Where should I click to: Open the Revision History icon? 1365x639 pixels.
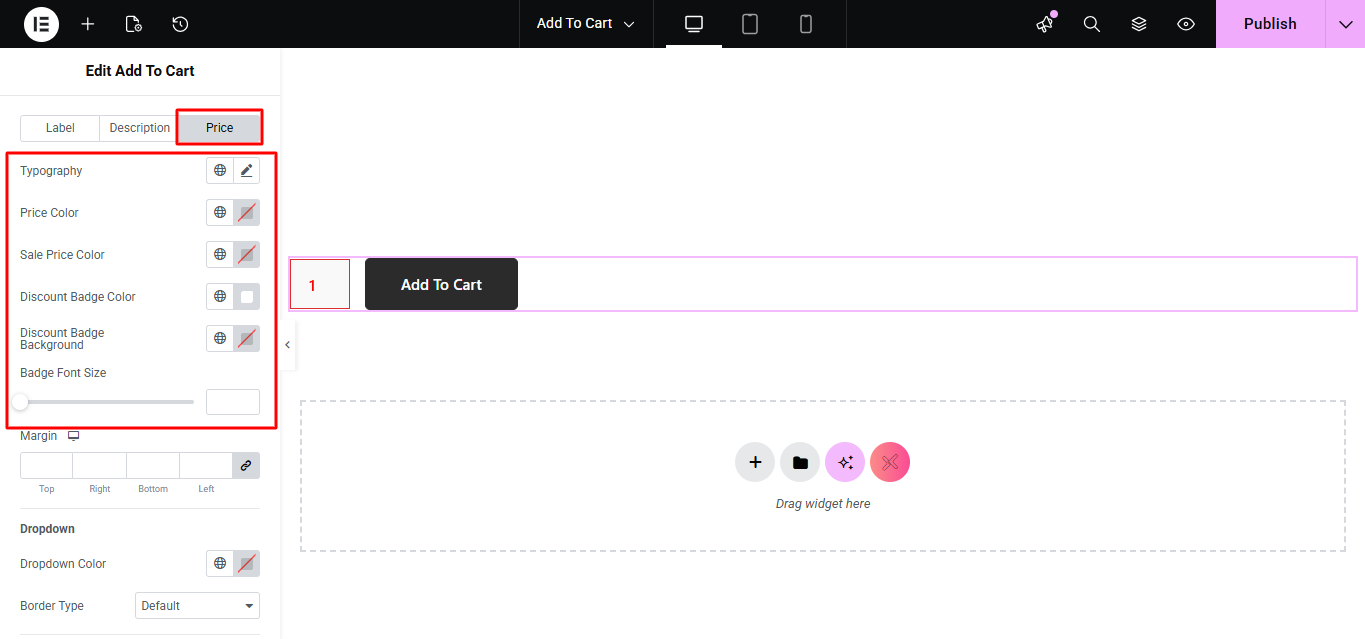tap(180, 24)
